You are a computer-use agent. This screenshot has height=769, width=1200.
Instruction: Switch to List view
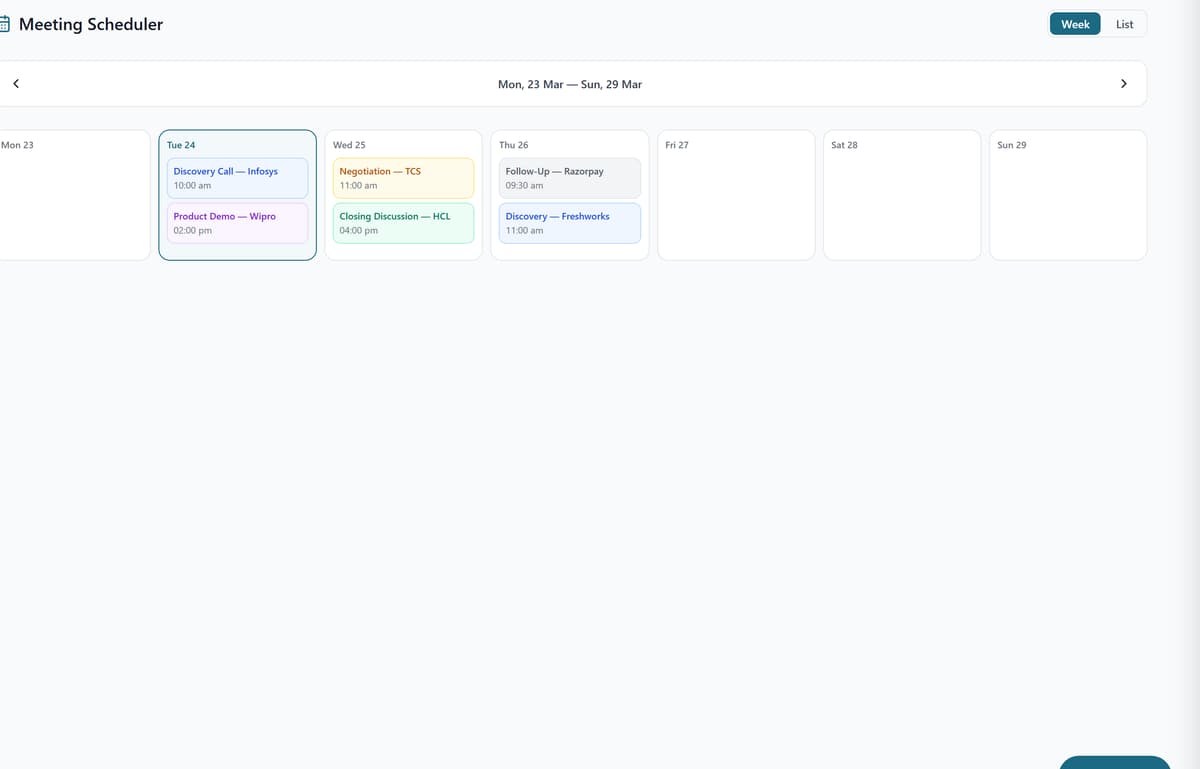[1124, 24]
